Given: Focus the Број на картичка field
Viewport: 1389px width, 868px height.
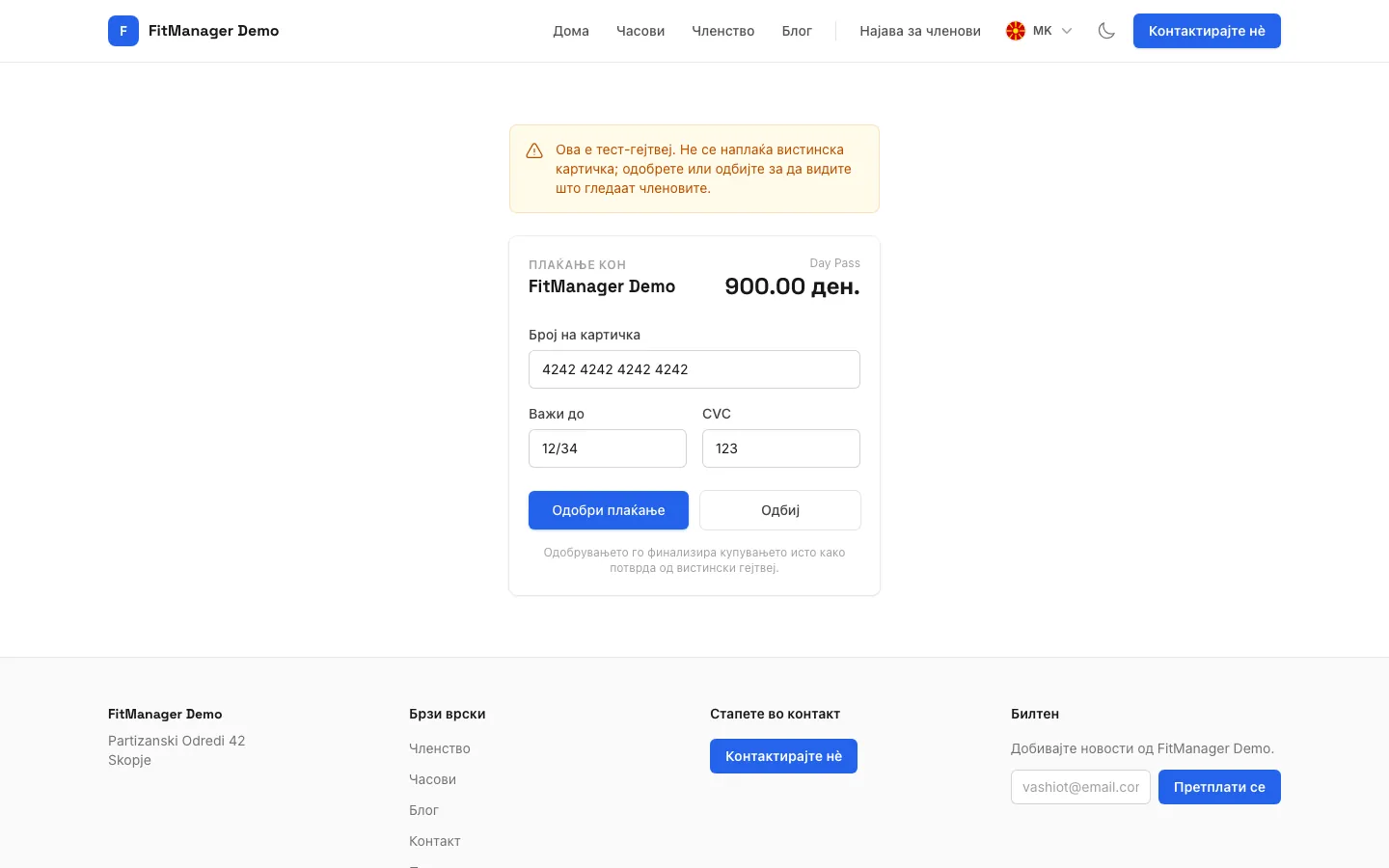Looking at the screenshot, I should 694,369.
